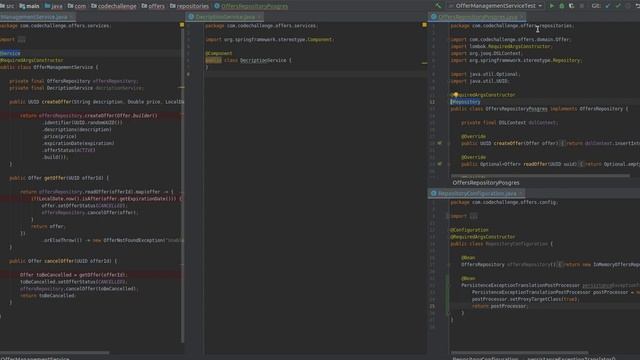Run with coverage icon in toolbar
This screenshot has height=360, width=640.
572,6
